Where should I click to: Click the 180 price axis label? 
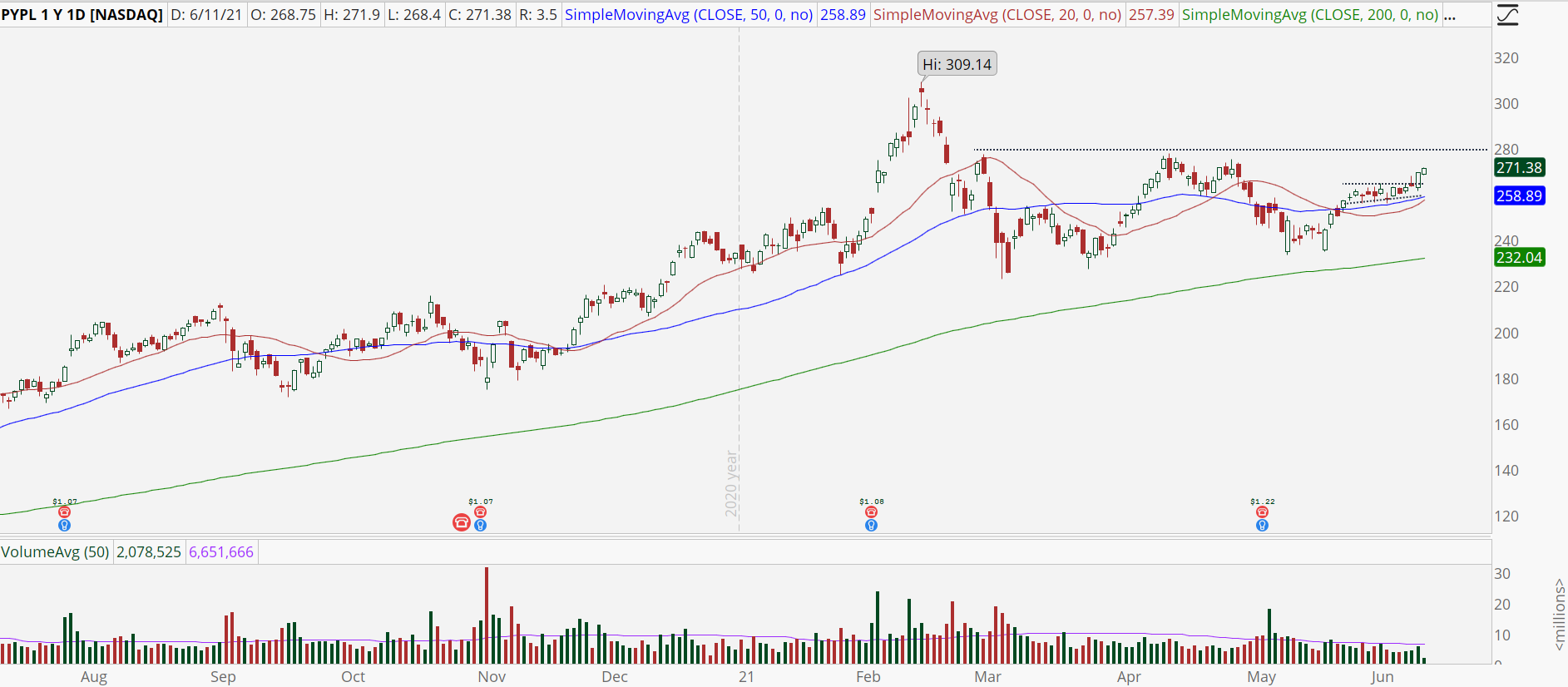tap(1506, 379)
